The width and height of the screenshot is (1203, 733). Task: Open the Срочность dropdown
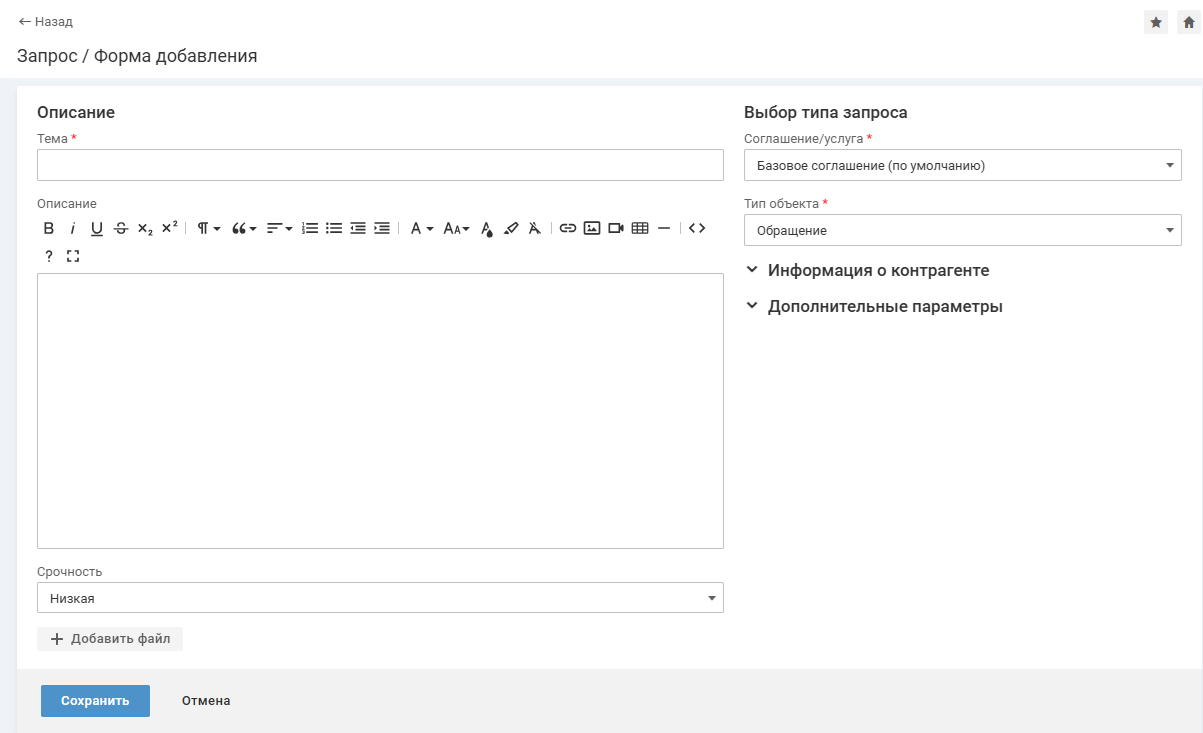point(380,598)
